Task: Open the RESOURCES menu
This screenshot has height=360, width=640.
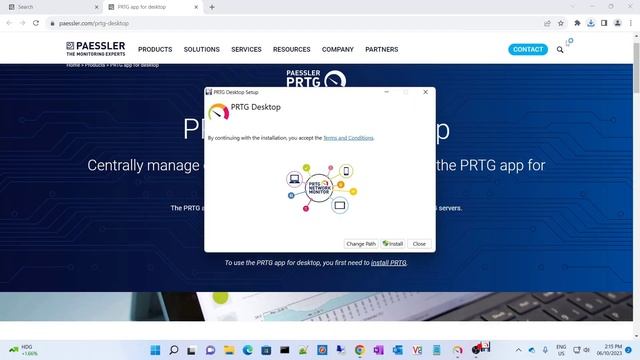Action: pos(291,49)
